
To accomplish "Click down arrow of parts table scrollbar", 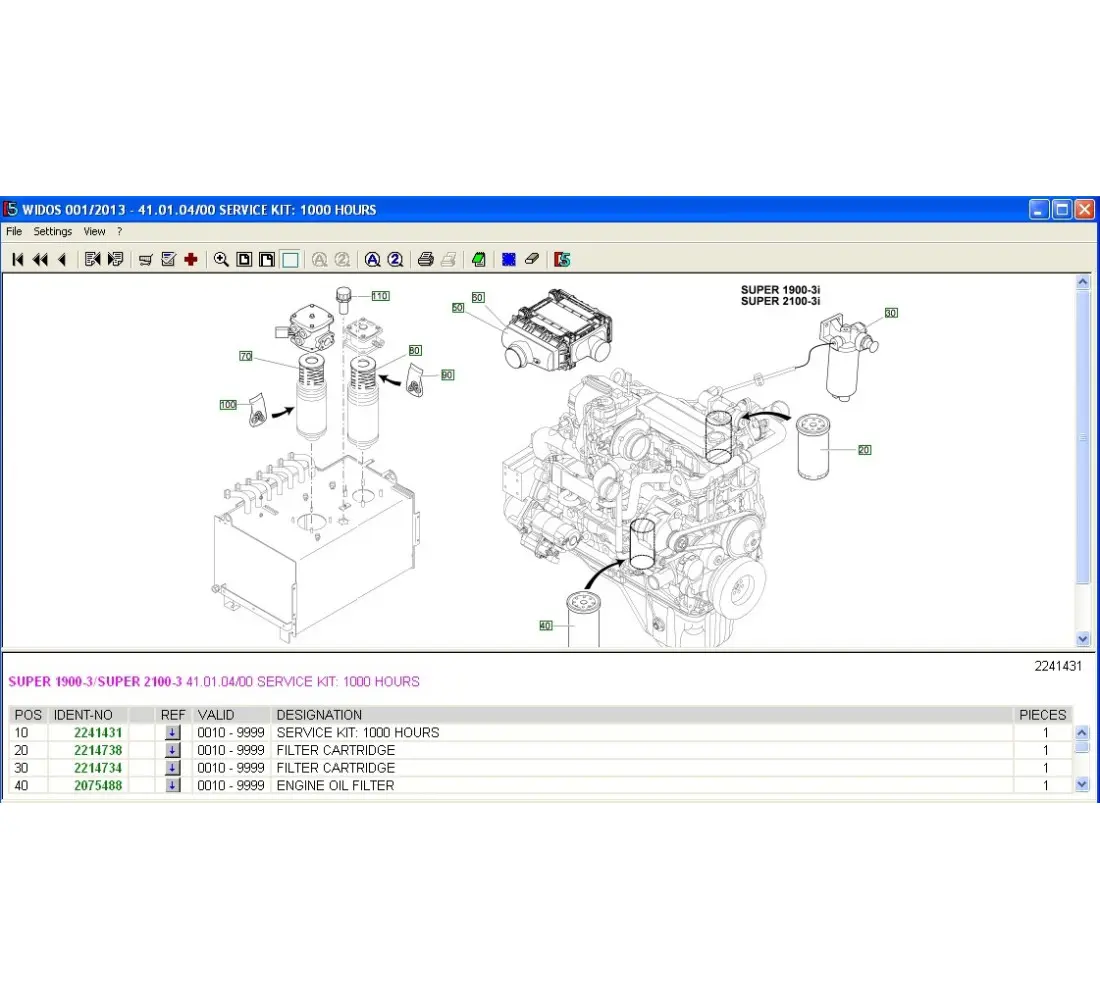I will (1082, 785).
